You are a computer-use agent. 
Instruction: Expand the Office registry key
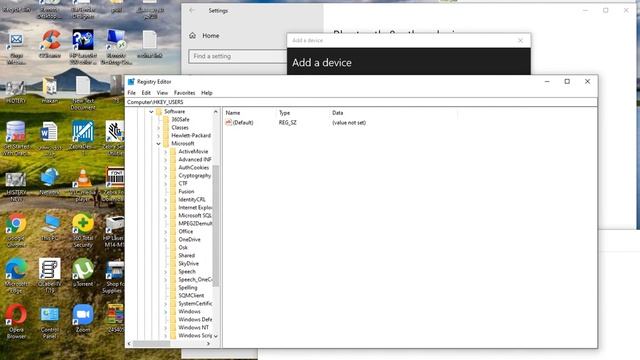(x=166, y=231)
